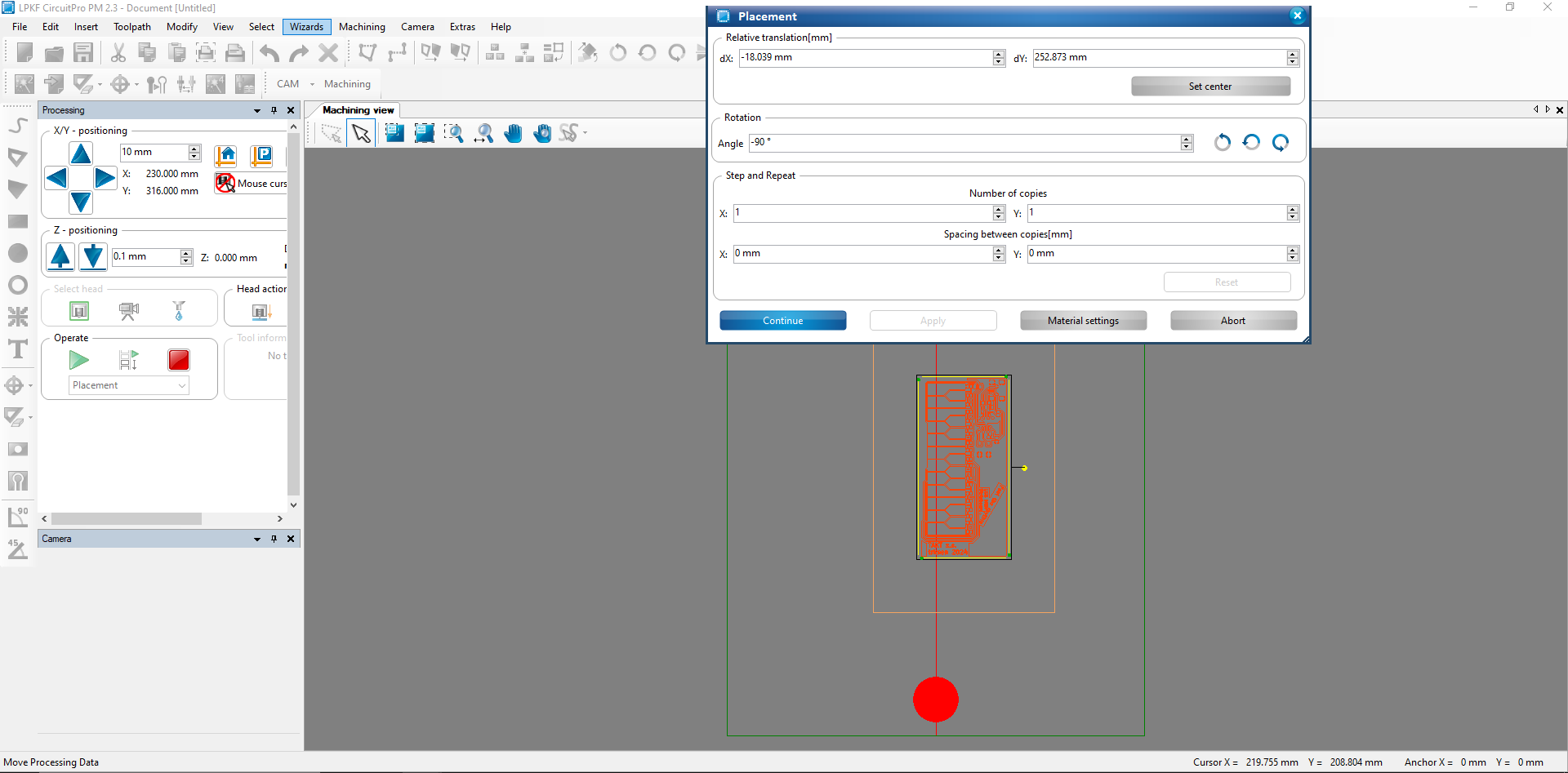This screenshot has width=1568, height=773.
Task: Click the home position icon
Action: pyautogui.click(x=225, y=155)
